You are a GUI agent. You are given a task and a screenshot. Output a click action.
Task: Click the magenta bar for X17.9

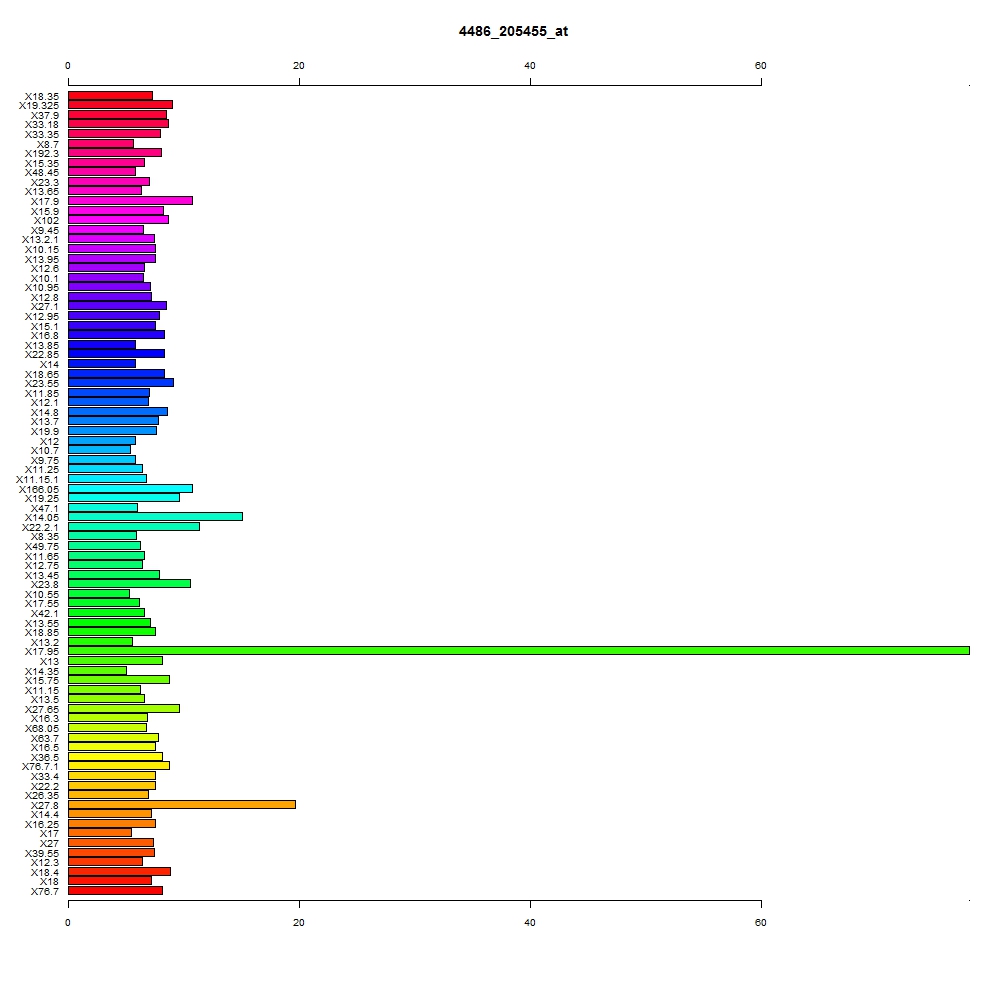130,201
